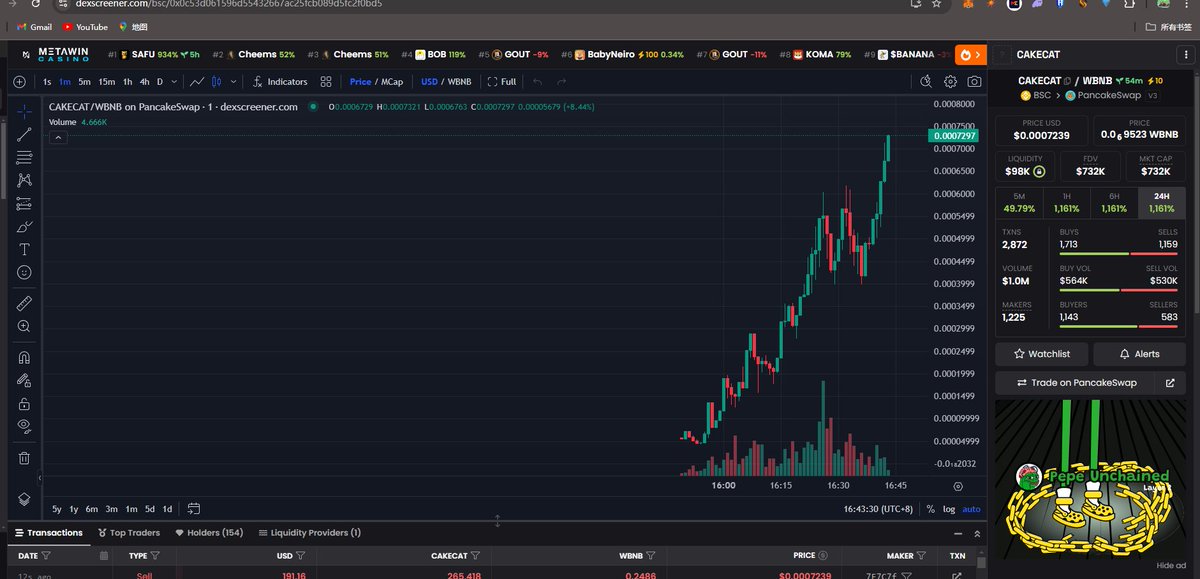Toggle chart between USD and WBNB

(x=446, y=82)
